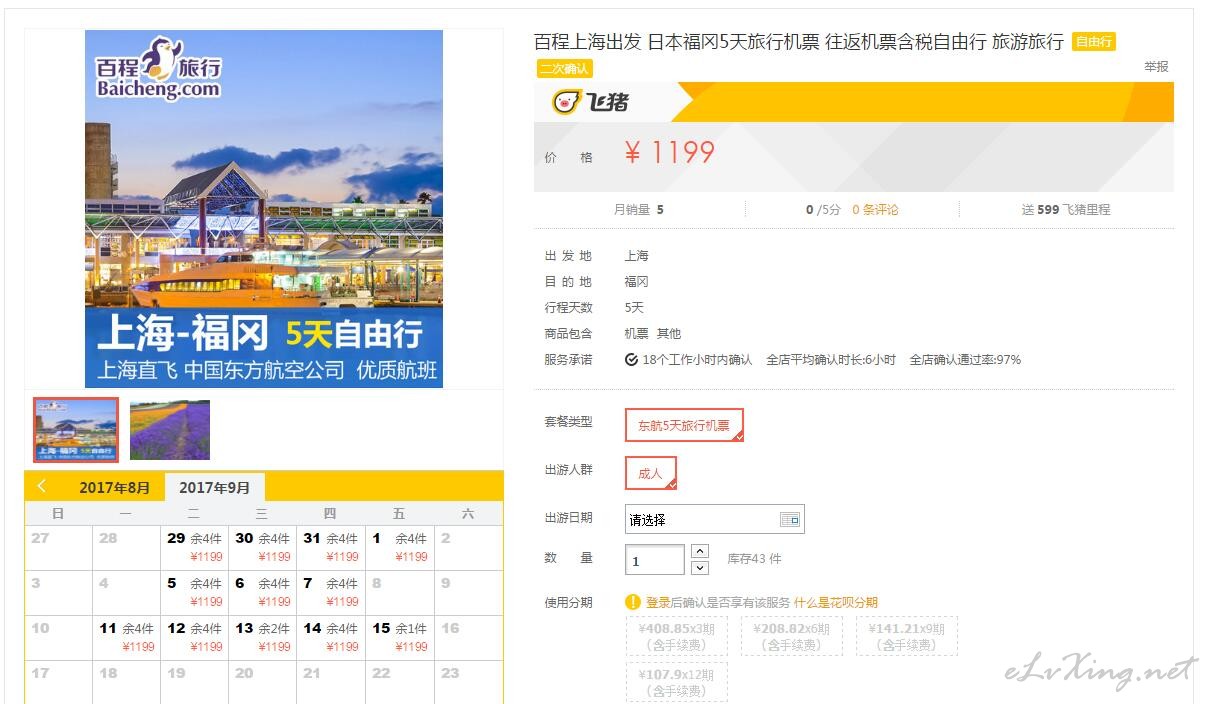Choose the ¥141.21x9期 installment option
The image size is (1209, 704).
(906, 636)
